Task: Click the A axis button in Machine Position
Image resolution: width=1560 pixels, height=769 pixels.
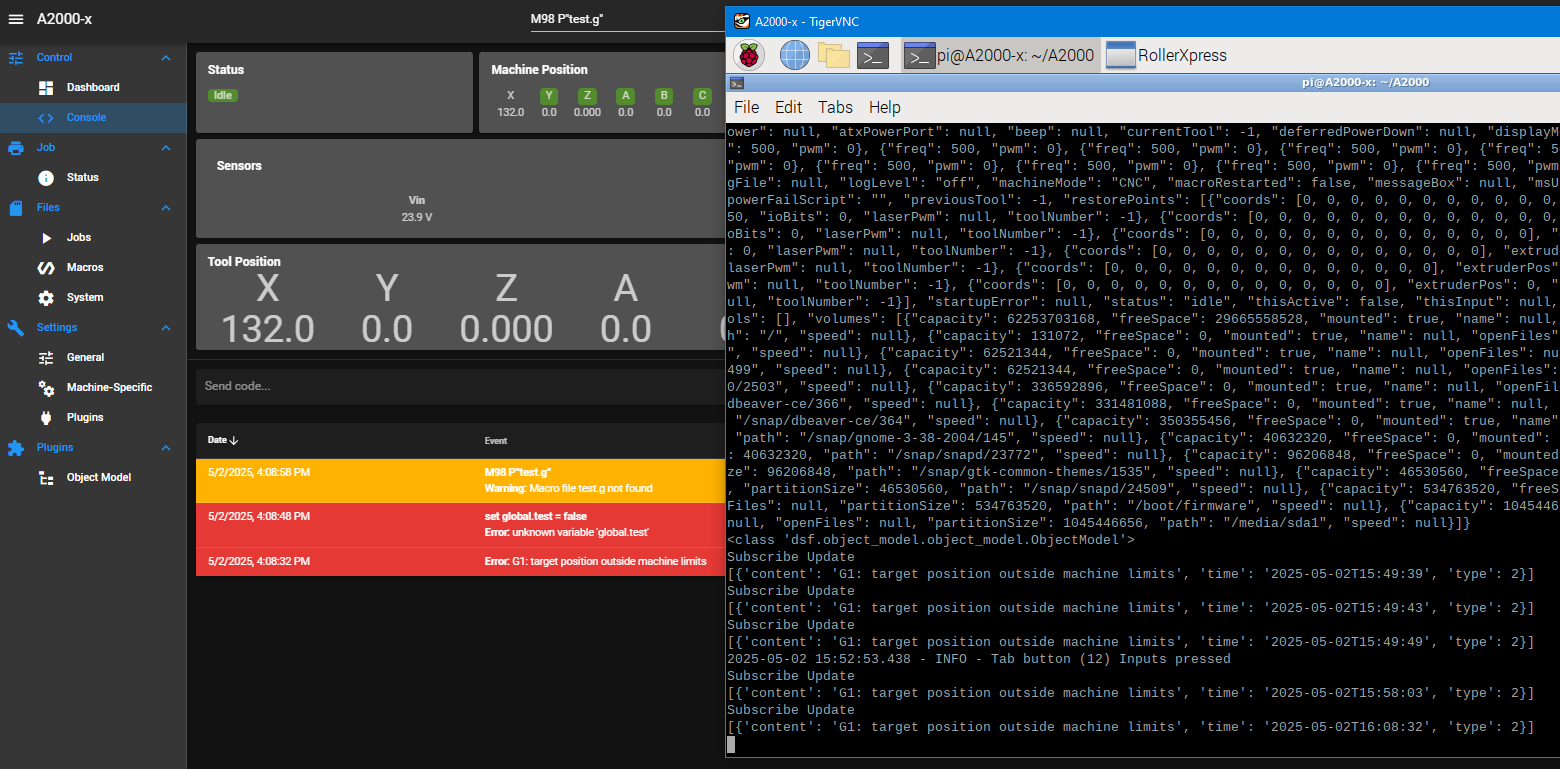Action: [x=626, y=96]
